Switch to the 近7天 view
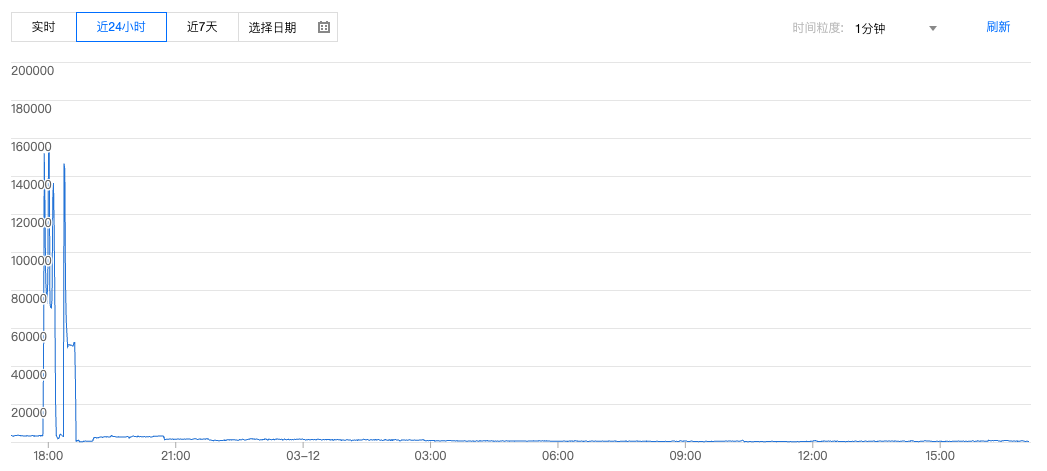This screenshot has width=1047, height=471. (x=202, y=27)
